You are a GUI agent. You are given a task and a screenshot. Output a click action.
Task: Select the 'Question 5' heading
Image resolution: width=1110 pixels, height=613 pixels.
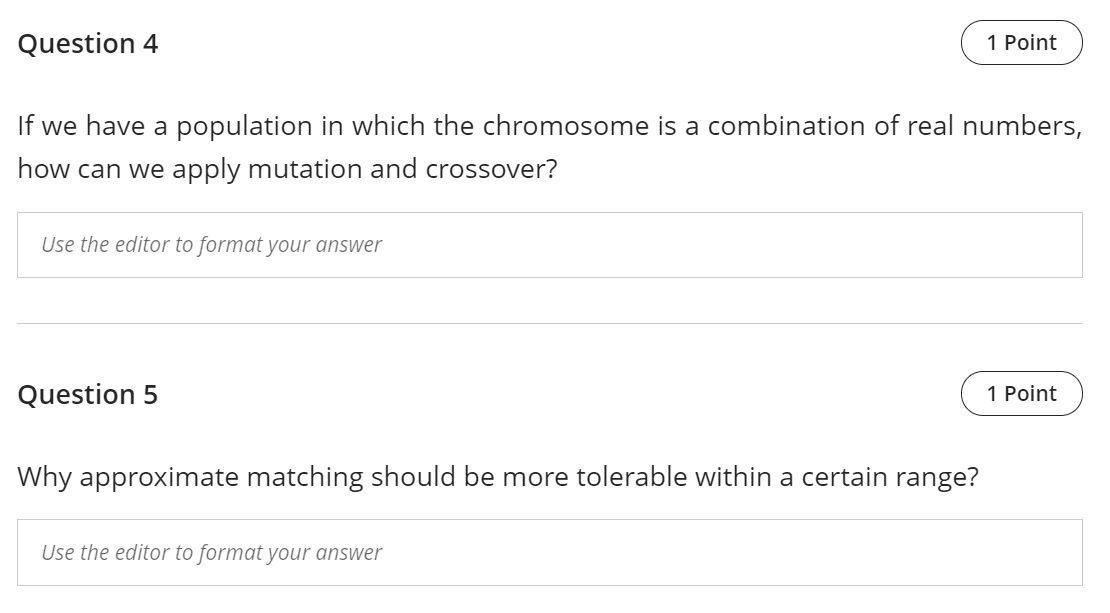pos(88,395)
